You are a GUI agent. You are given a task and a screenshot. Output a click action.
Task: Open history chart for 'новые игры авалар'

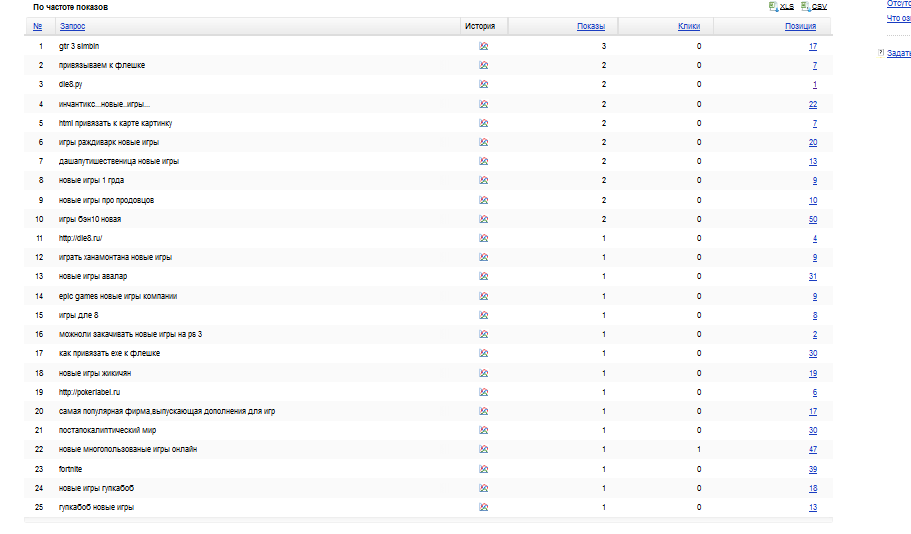484,276
